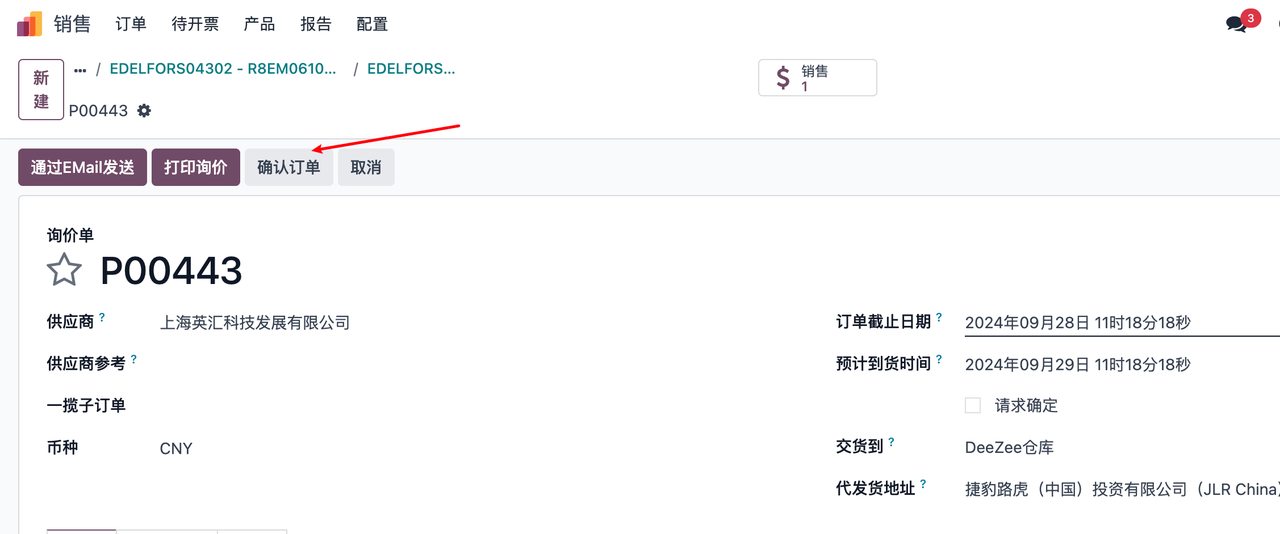The width and height of the screenshot is (1280, 534).
Task: Click the help icon next to 供应商
Action: click(x=102, y=318)
